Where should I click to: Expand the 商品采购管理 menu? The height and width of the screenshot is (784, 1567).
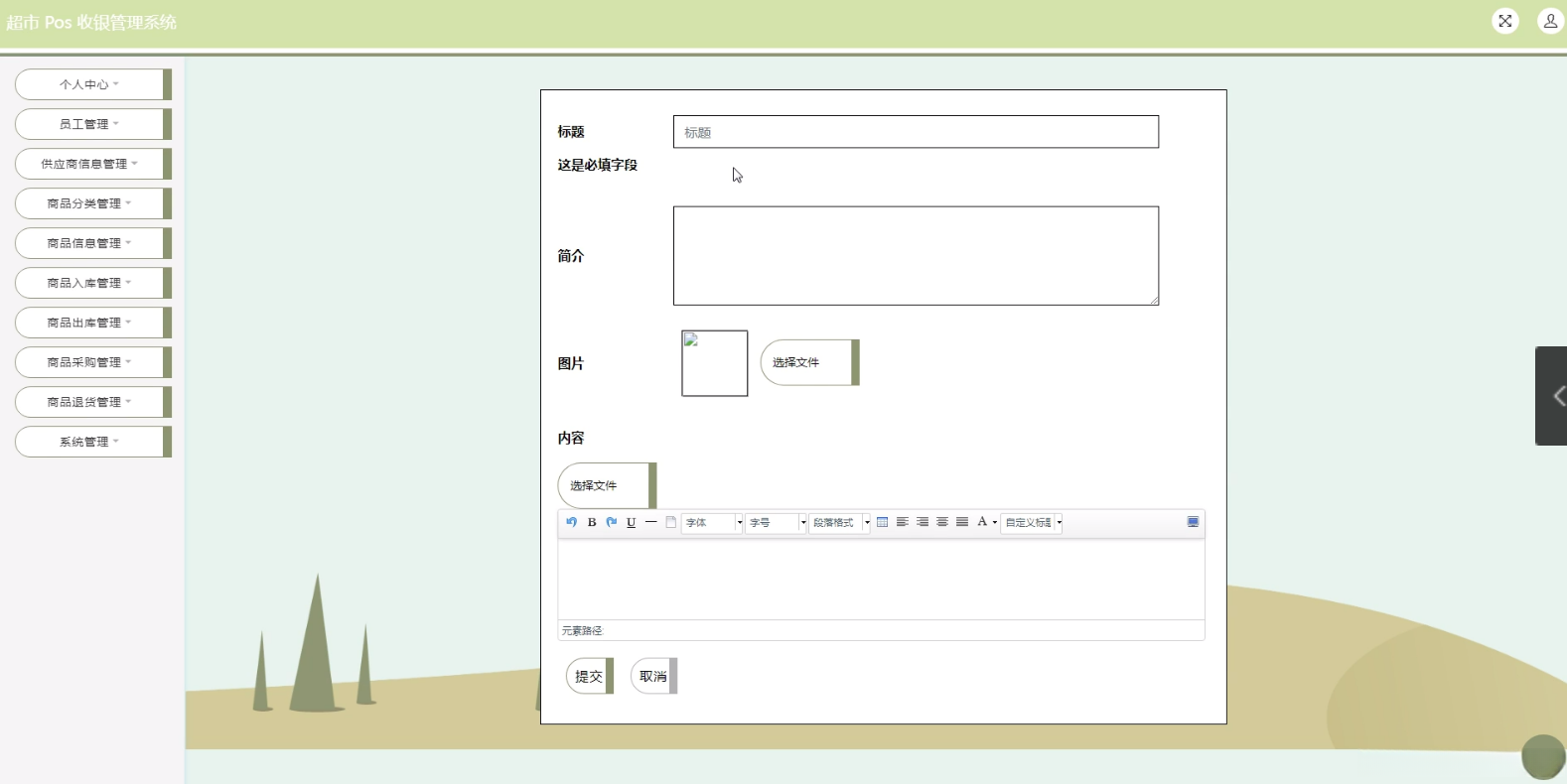[93, 362]
